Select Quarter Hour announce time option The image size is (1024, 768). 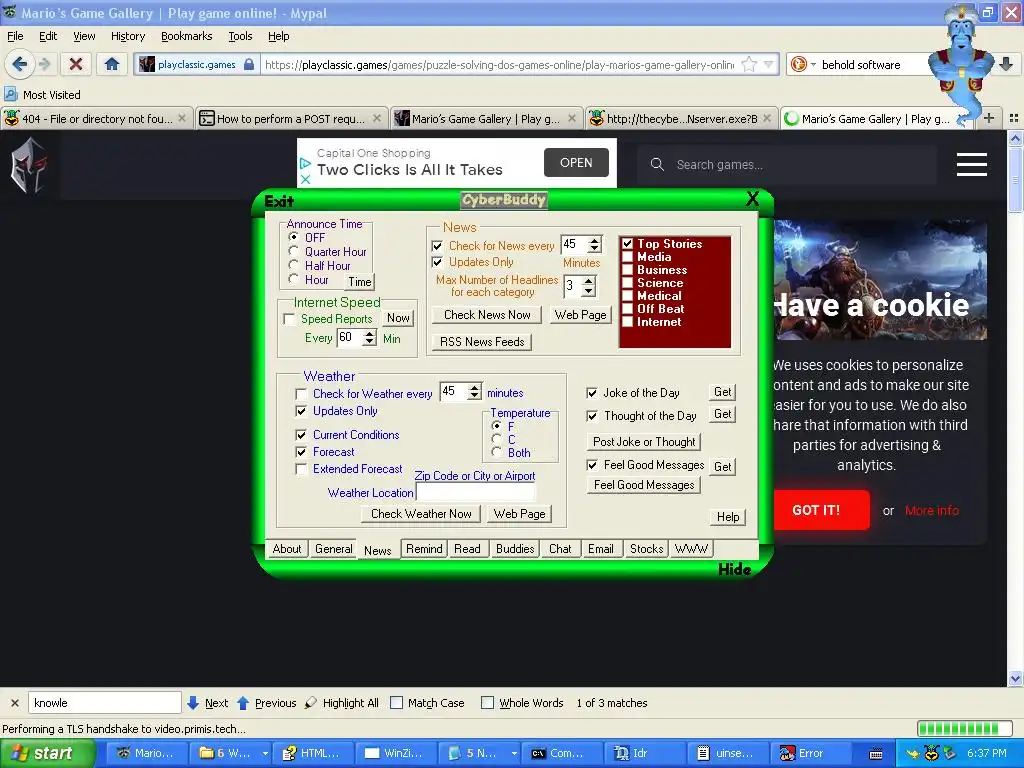293,251
